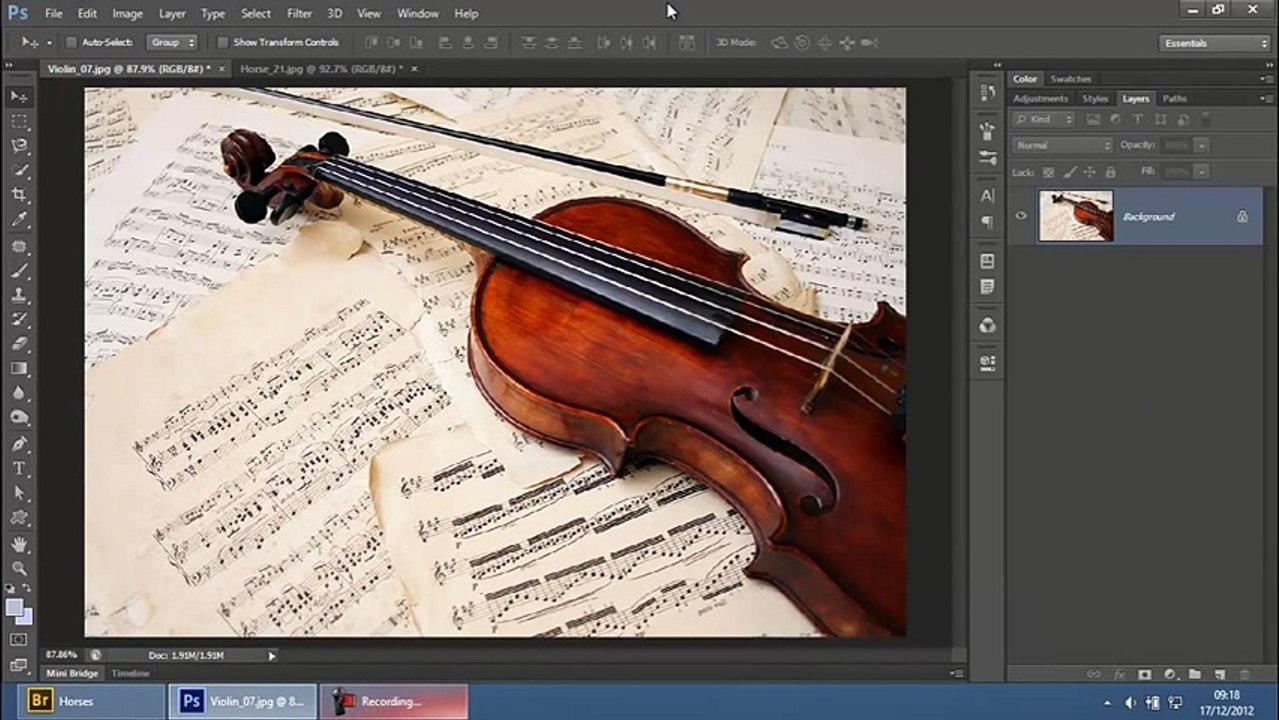Select the Eraser tool
Screen dimensions: 1279x720
(x=19, y=344)
